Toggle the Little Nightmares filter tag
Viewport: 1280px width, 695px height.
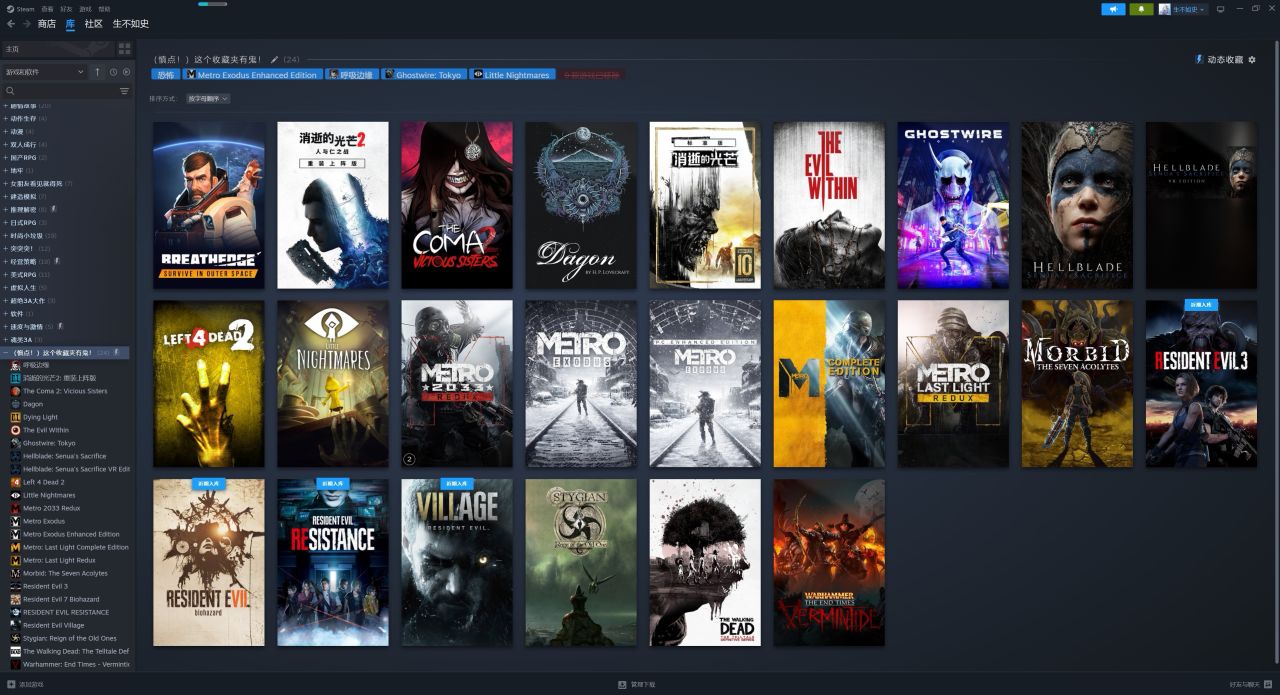(512, 75)
